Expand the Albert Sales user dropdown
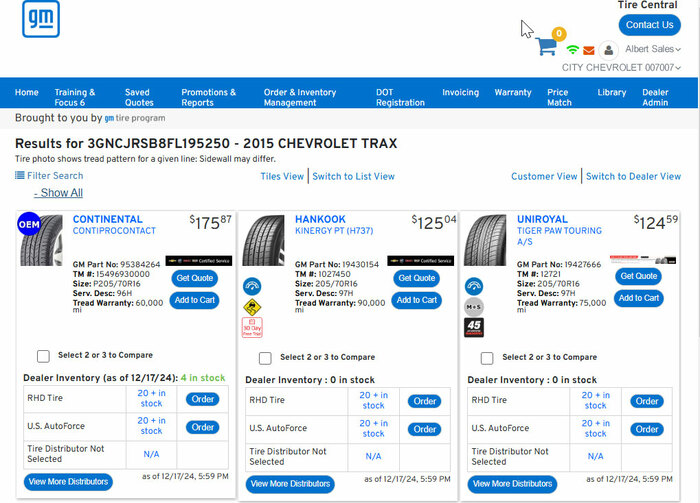Viewport: 700px width, 503px height. tap(652, 49)
